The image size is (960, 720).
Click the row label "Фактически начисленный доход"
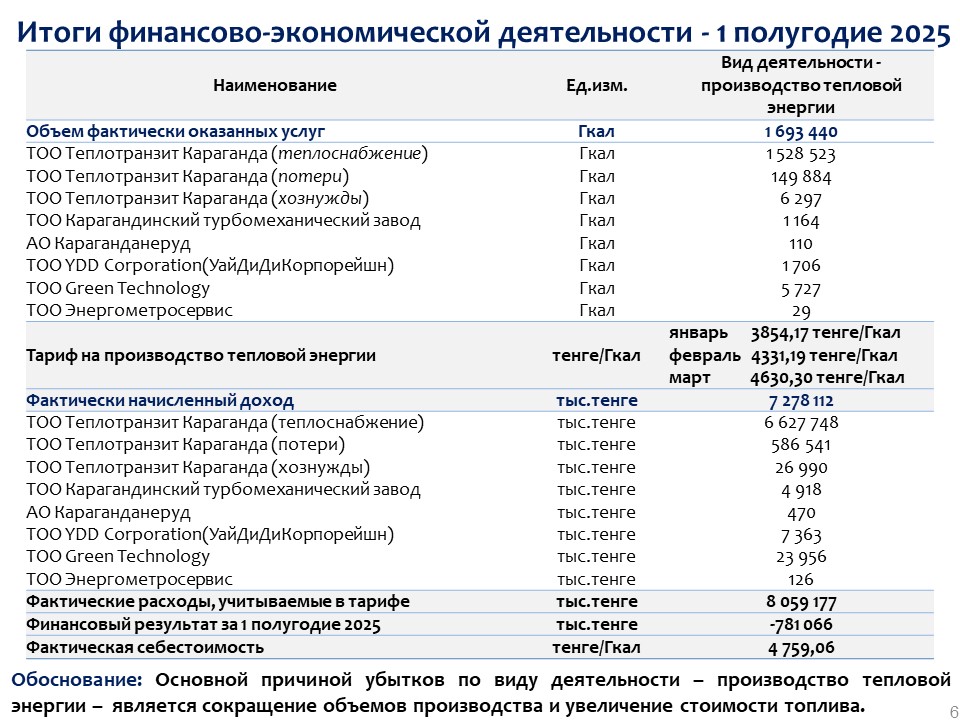click(160, 401)
